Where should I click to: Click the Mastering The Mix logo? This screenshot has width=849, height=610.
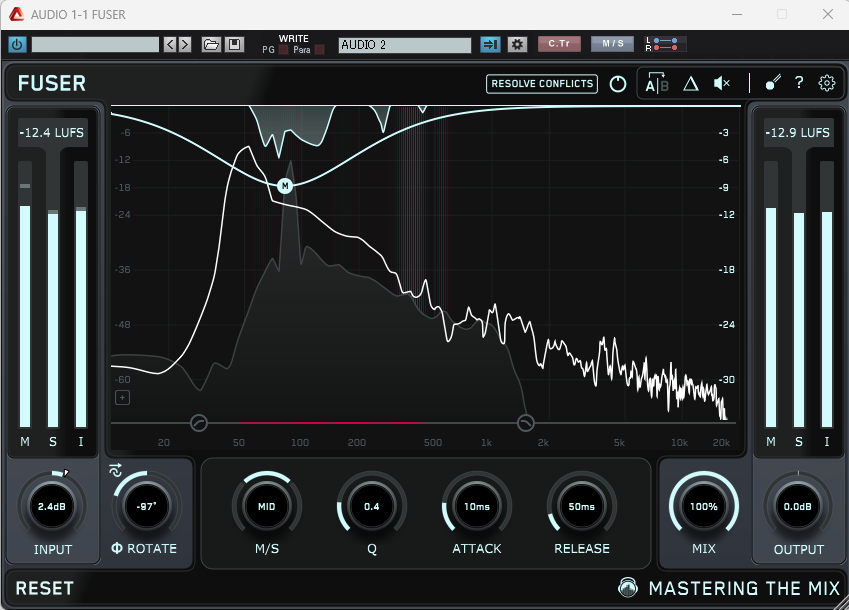click(729, 588)
